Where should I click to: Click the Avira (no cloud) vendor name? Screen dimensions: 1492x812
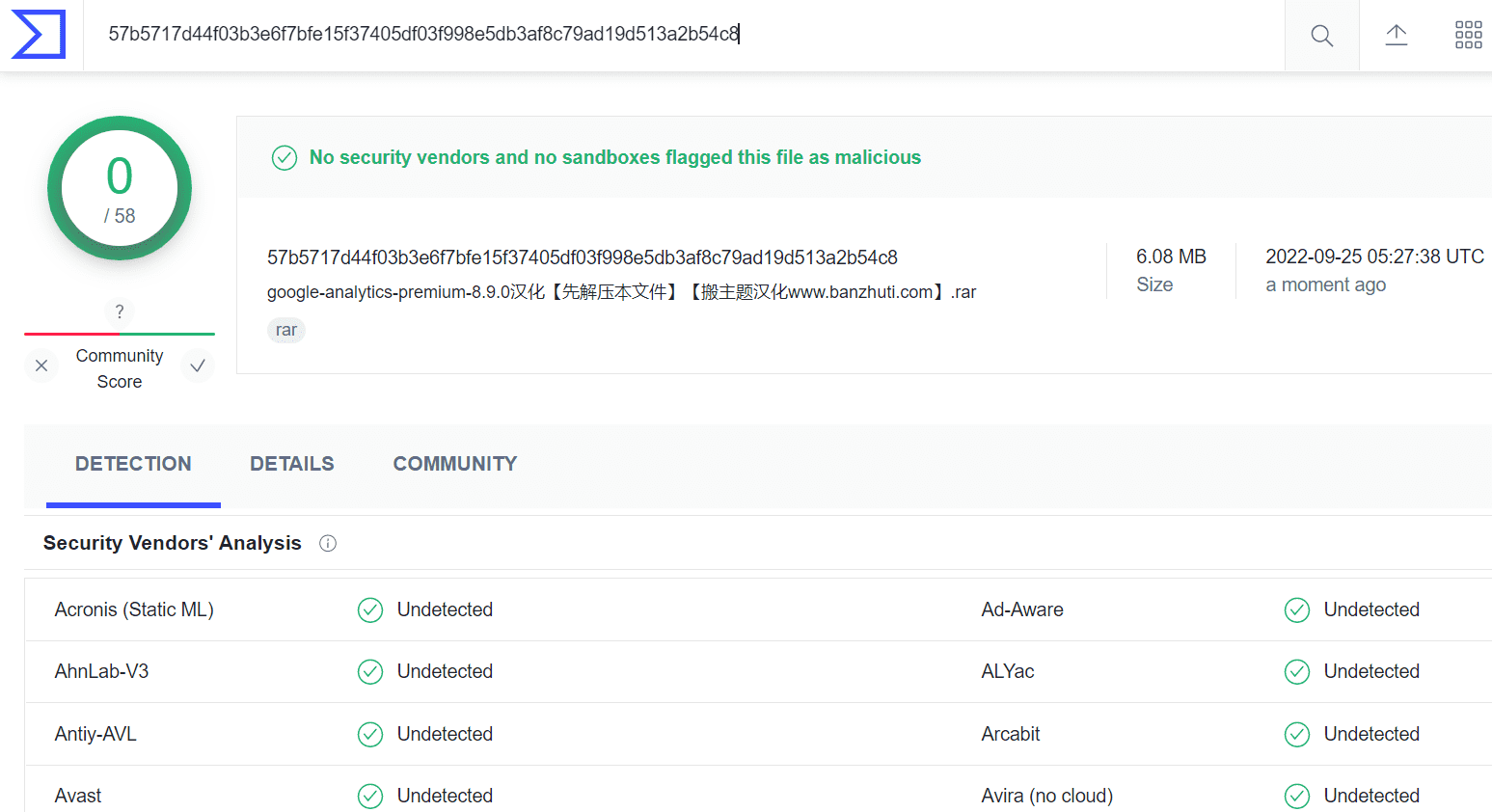(x=1047, y=796)
